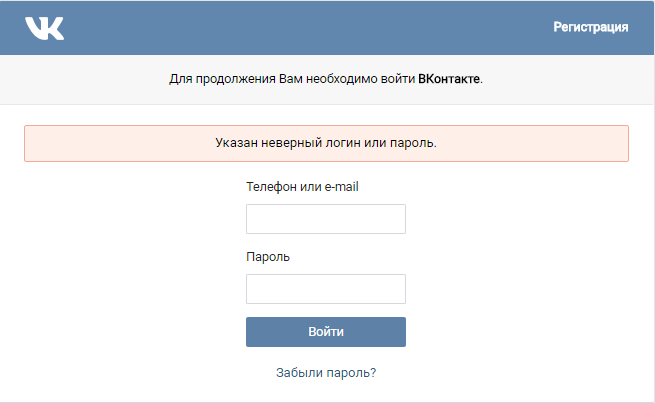The height and width of the screenshot is (403, 655).
Task: Open password recovery below the login button
Action: [326, 372]
